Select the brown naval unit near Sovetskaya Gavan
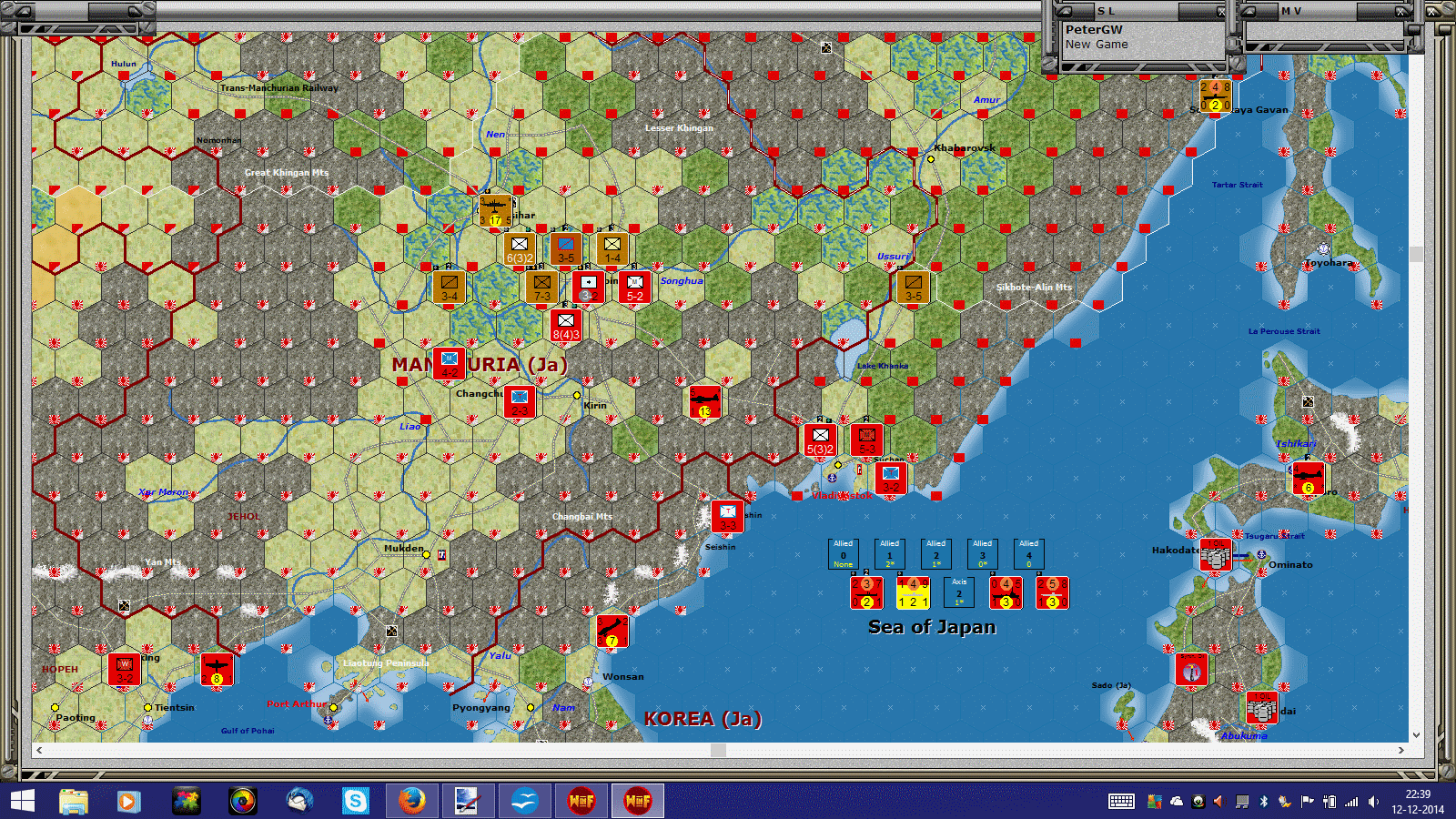1456x819 pixels. [1215, 96]
